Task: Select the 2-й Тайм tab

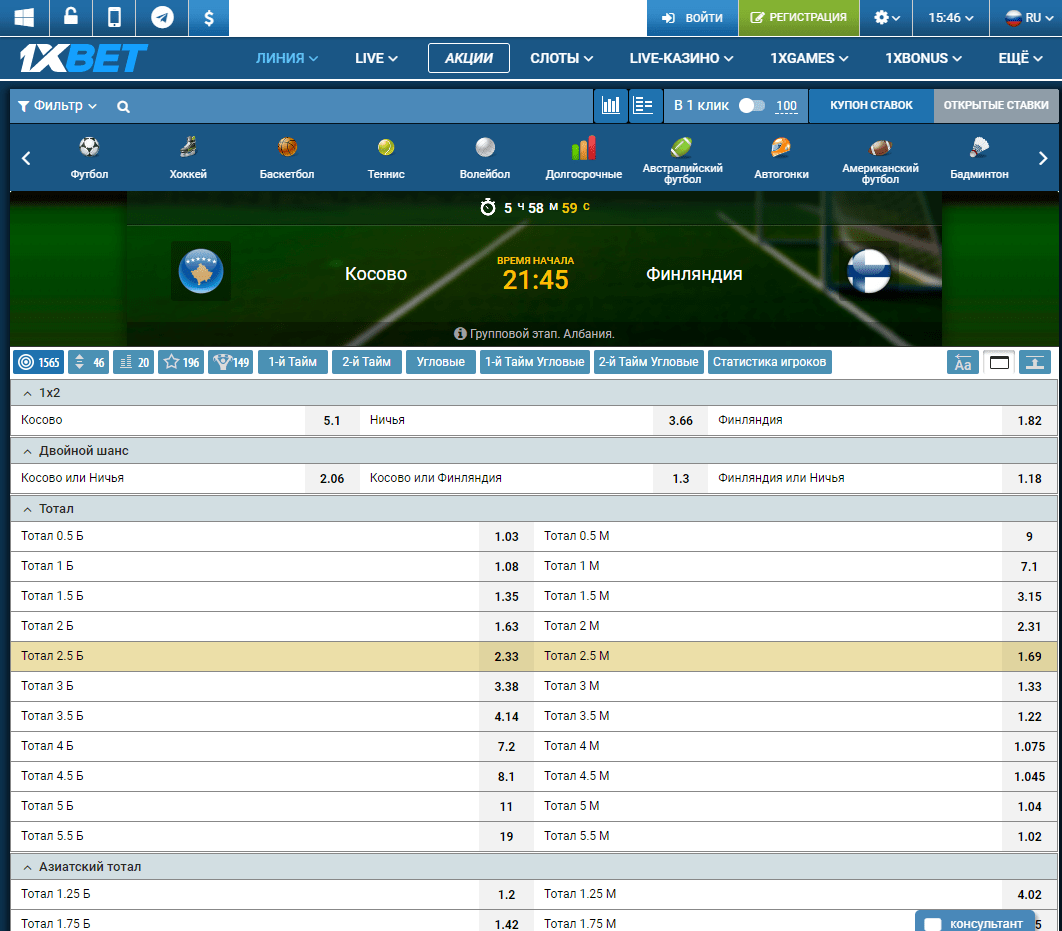Action: (x=366, y=362)
